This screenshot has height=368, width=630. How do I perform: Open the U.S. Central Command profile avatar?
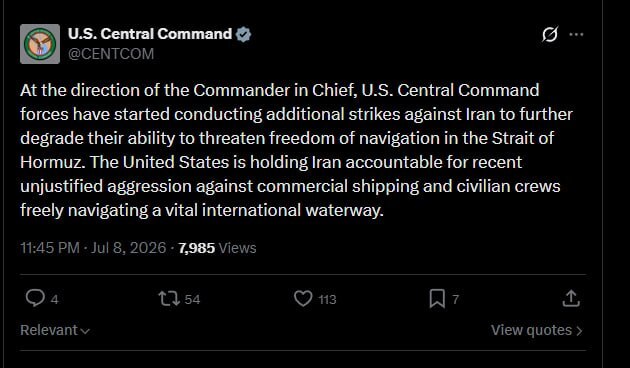pos(40,44)
